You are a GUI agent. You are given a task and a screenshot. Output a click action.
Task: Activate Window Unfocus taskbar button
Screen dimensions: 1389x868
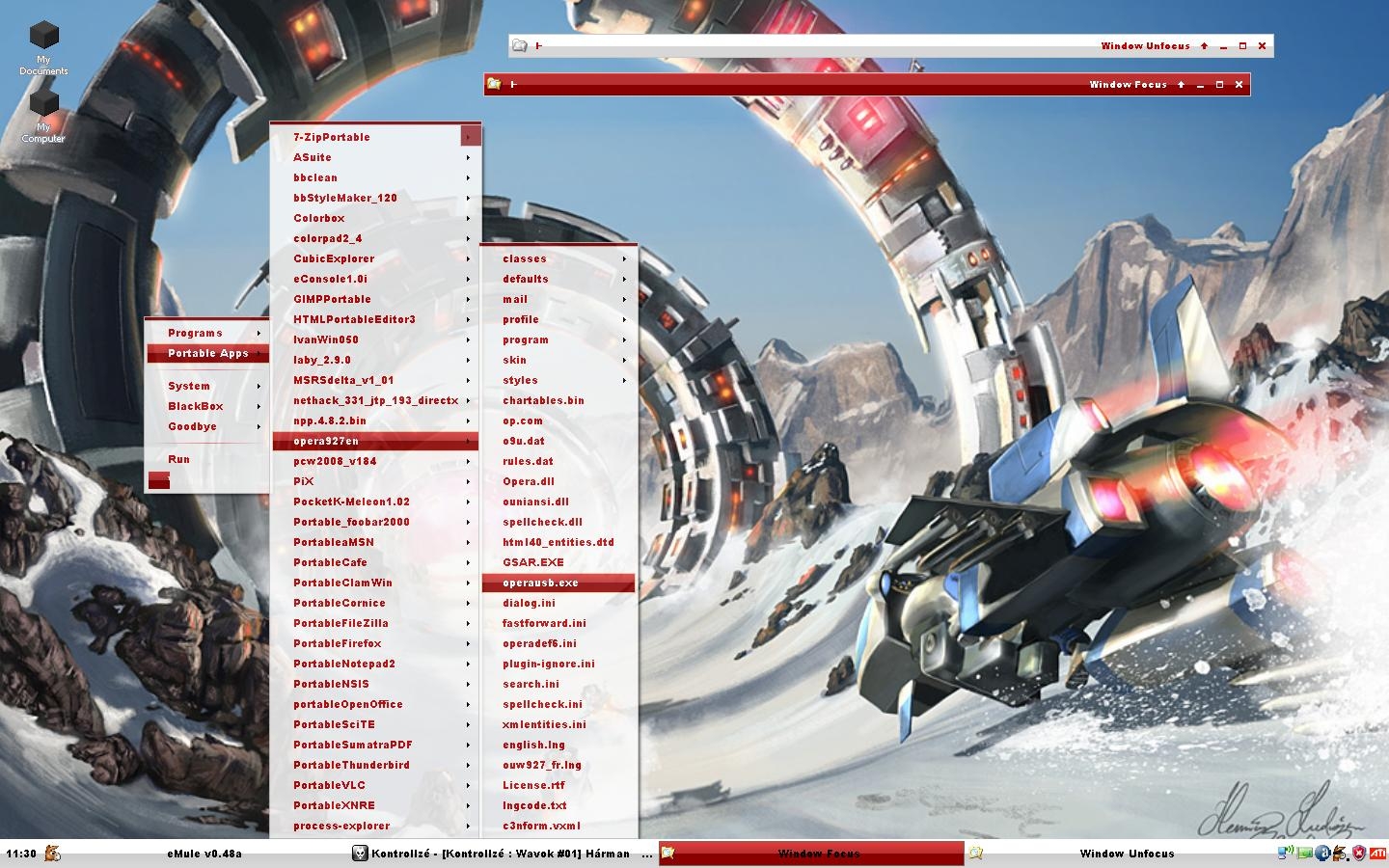tap(1119, 853)
